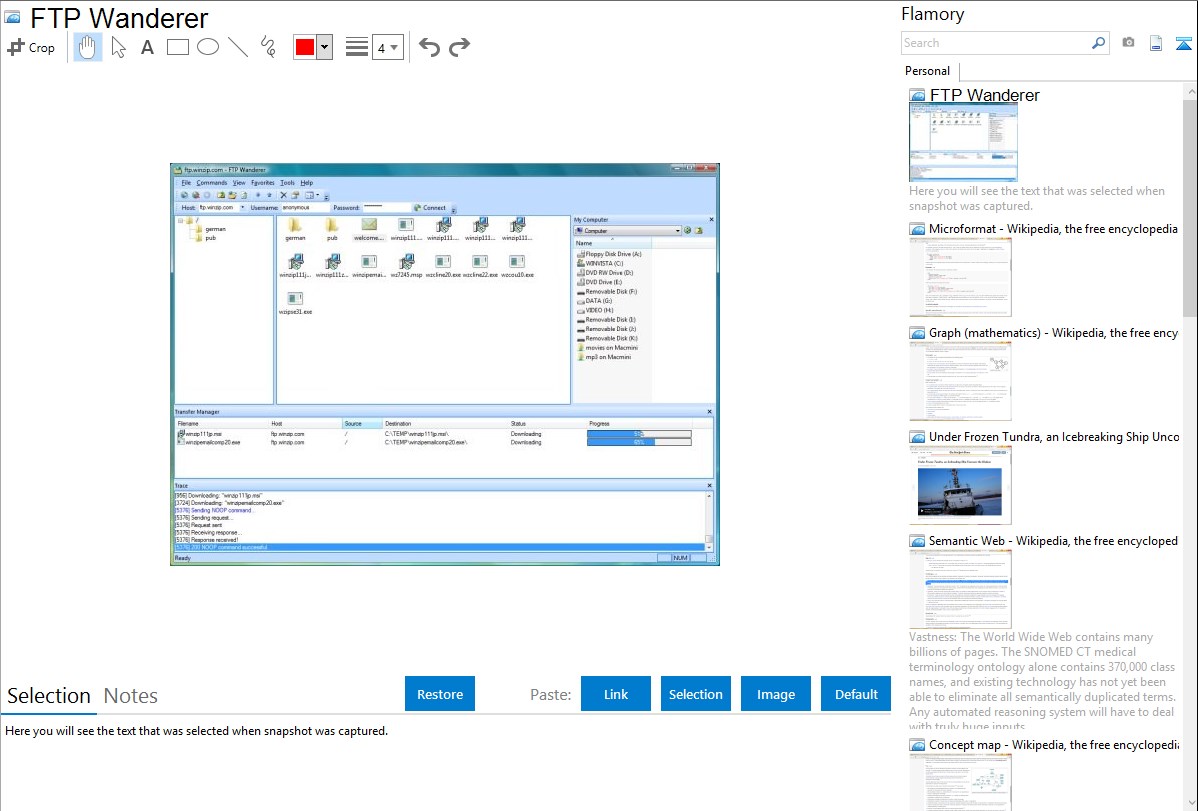Focus the Flamory Search field
Screen dimensions: 1198x811
tap(995, 43)
